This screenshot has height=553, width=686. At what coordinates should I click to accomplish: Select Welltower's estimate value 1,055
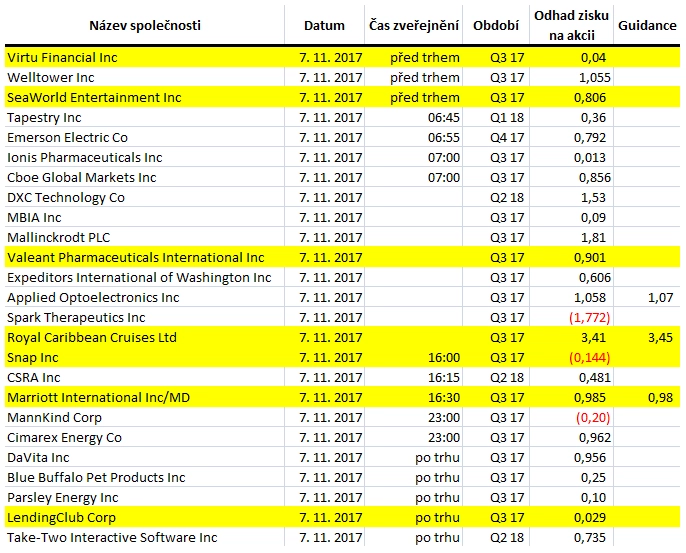(x=595, y=77)
